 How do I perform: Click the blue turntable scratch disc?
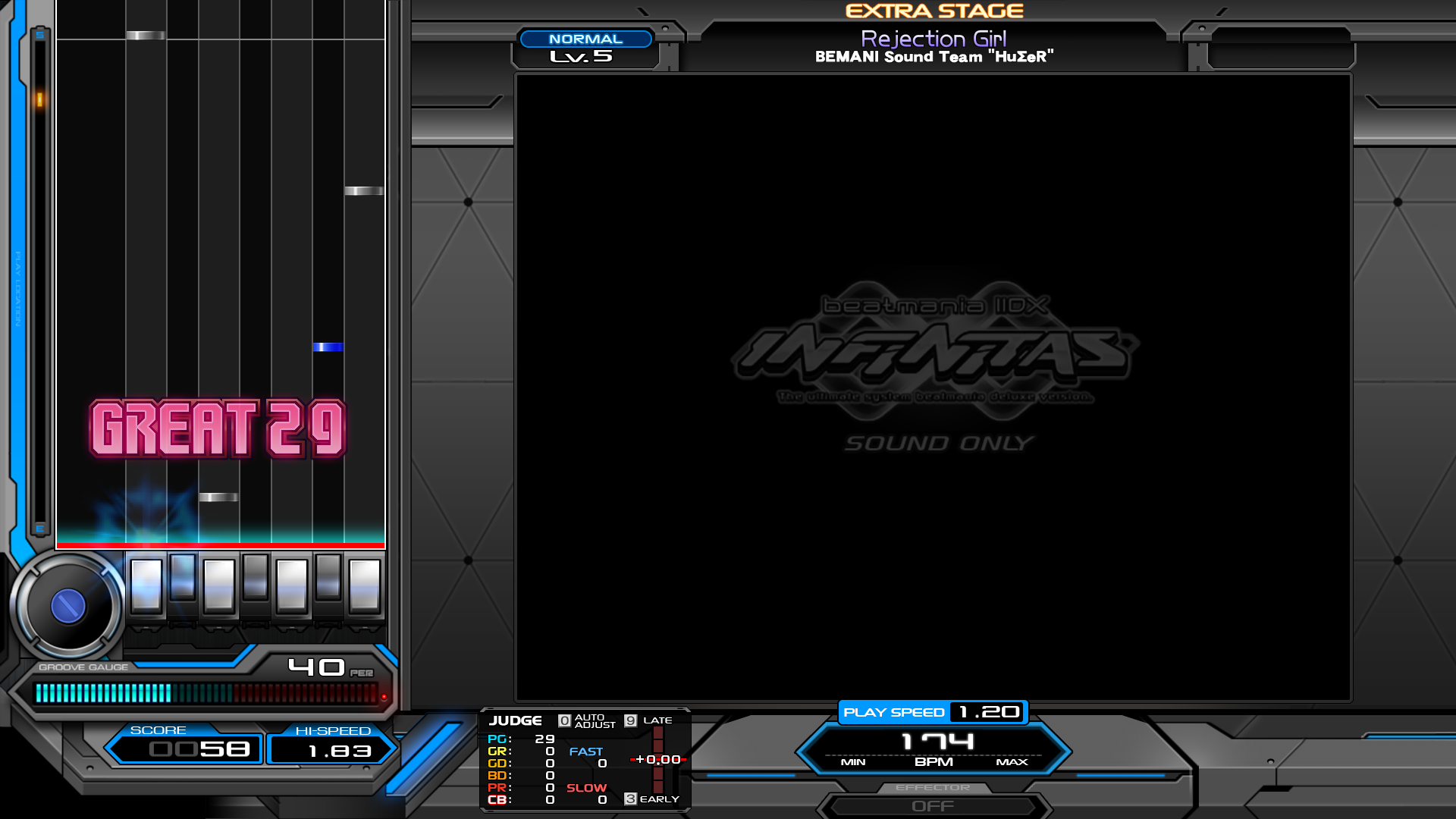click(x=68, y=607)
